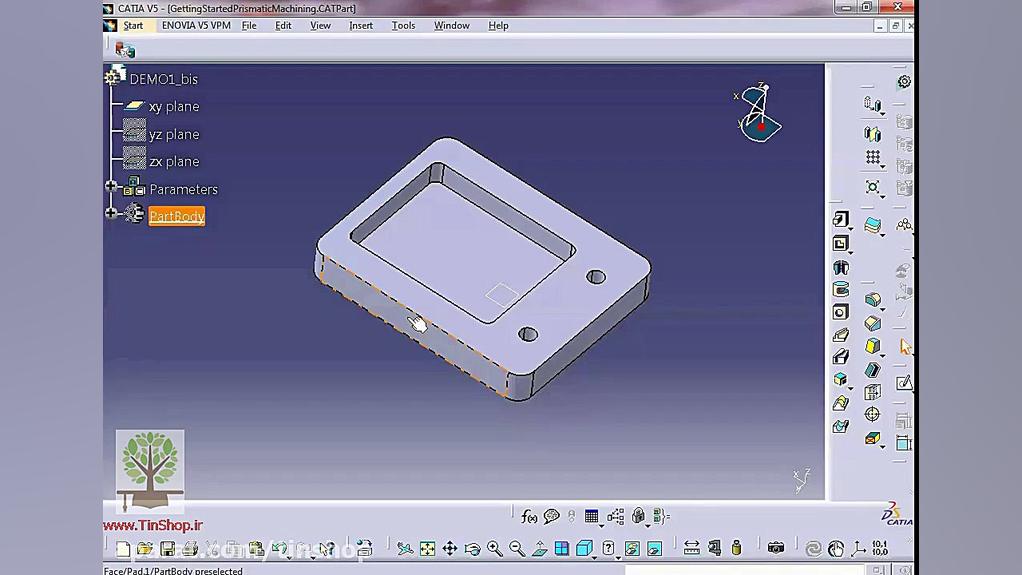The image size is (1022, 575).
Task: Open the Formula f(x) tool
Action: (529, 516)
